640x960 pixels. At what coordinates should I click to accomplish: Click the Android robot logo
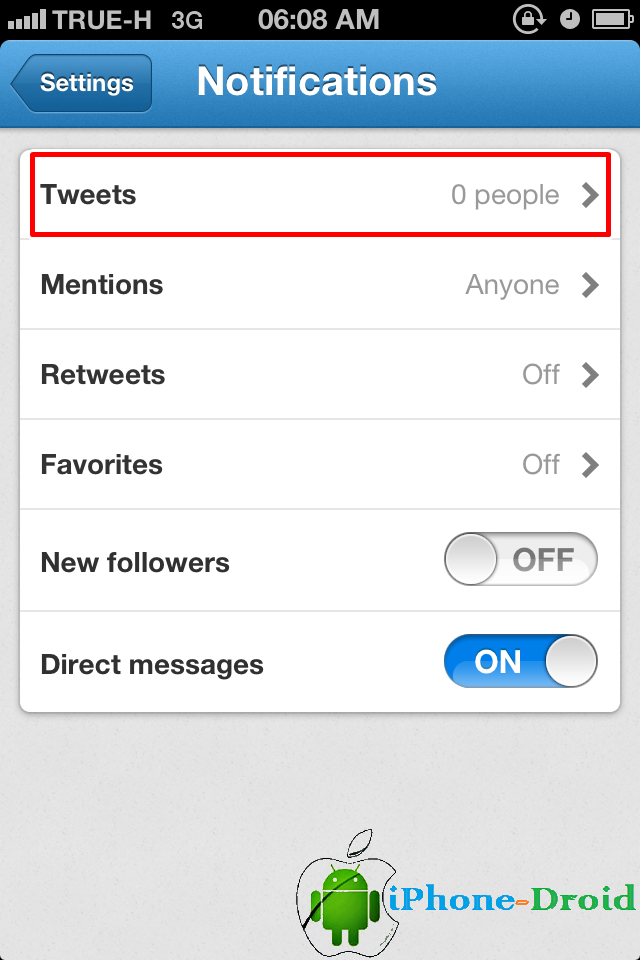tap(344, 905)
